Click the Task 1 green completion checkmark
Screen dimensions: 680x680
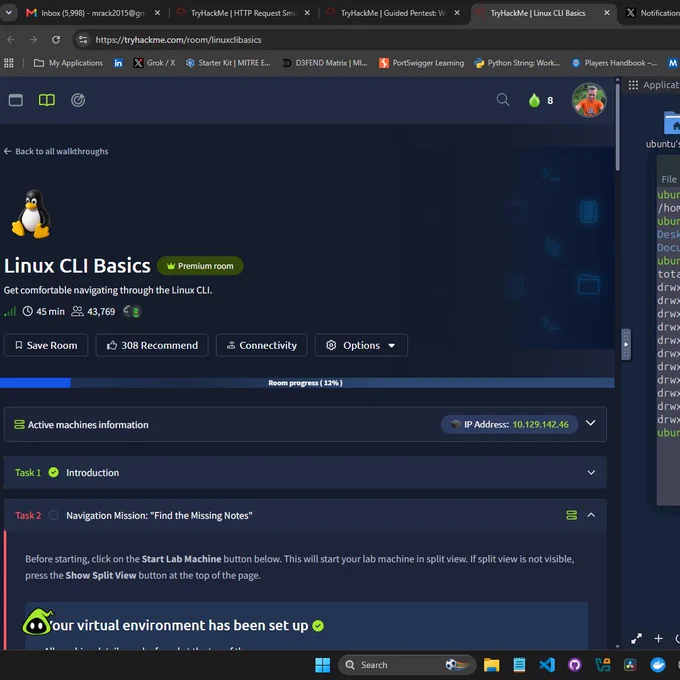54,472
